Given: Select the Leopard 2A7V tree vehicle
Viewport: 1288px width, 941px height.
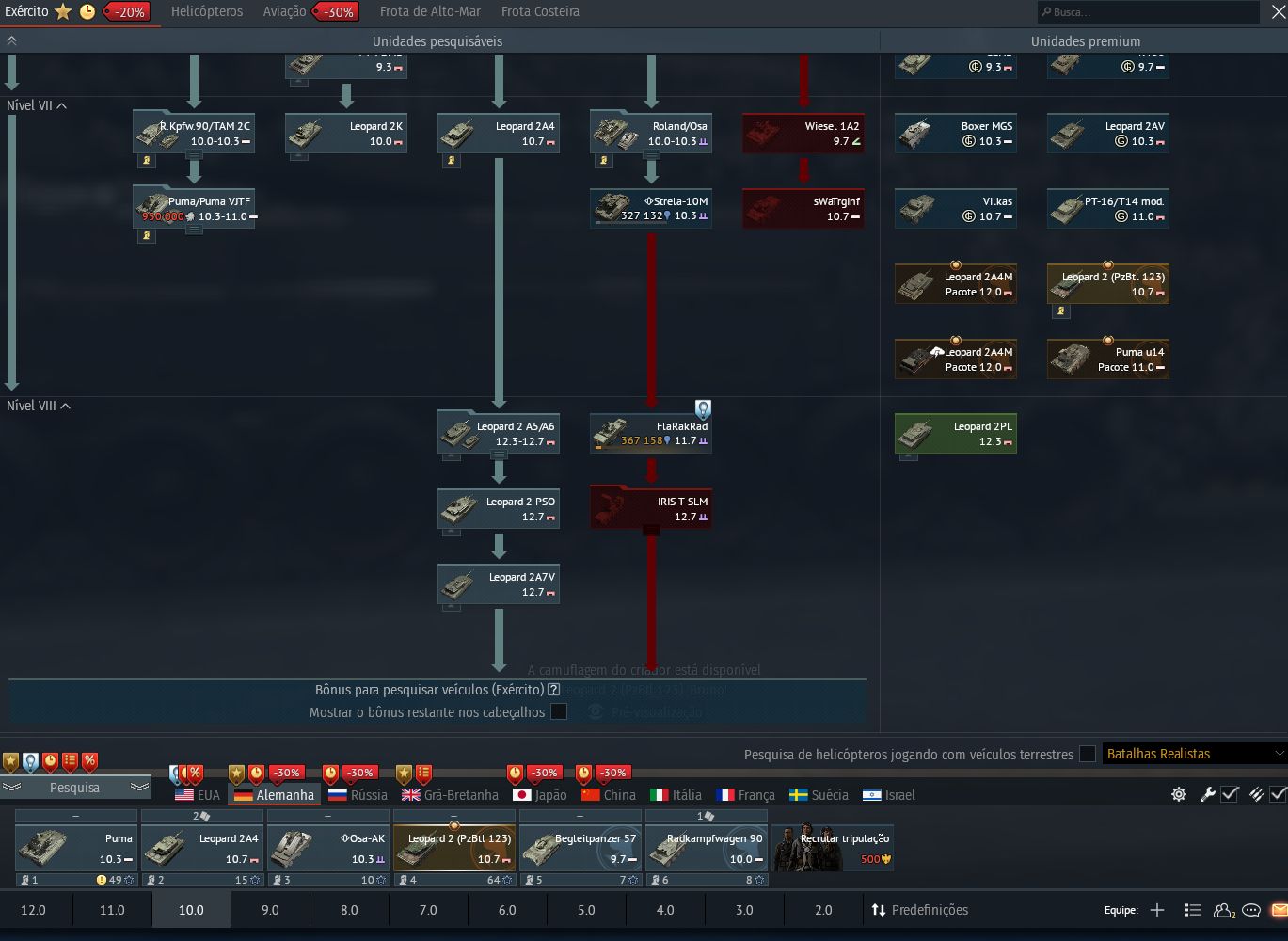Looking at the screenshot, I should (499, 584).
